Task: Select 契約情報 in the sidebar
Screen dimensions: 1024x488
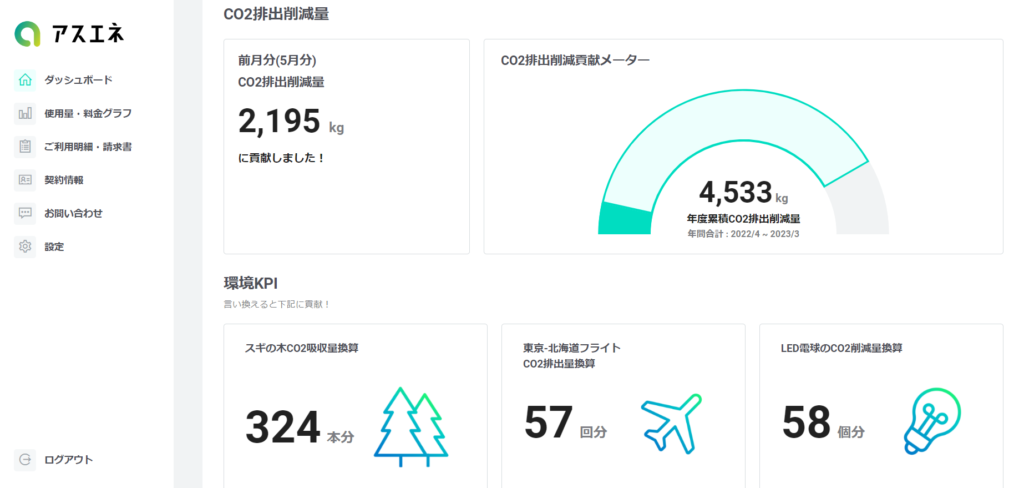Action: (x=64, y=180)
